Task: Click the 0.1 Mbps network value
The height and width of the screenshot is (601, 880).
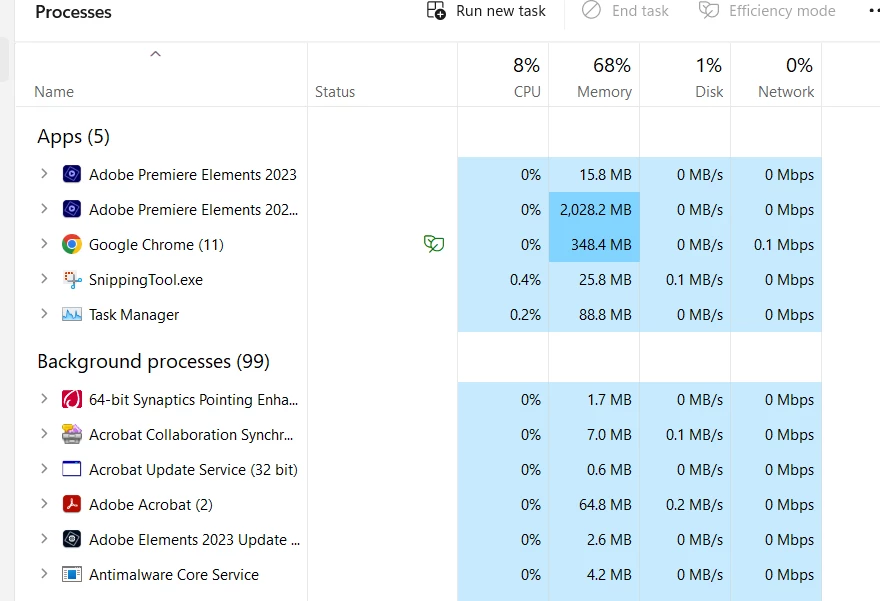Action: [x=783, y=245]
